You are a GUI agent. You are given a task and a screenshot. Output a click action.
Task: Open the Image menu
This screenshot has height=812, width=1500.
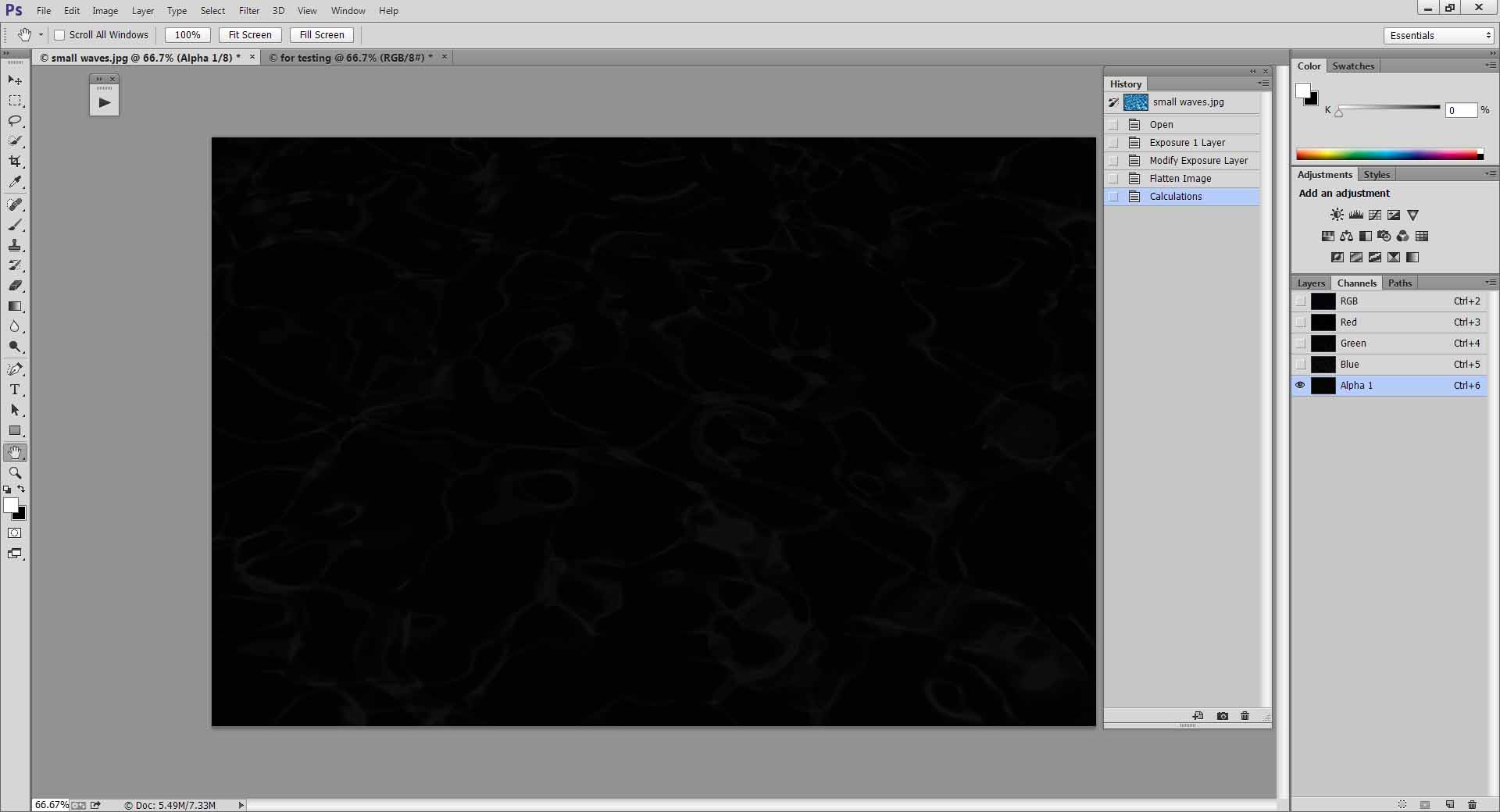tap(105, 11)
